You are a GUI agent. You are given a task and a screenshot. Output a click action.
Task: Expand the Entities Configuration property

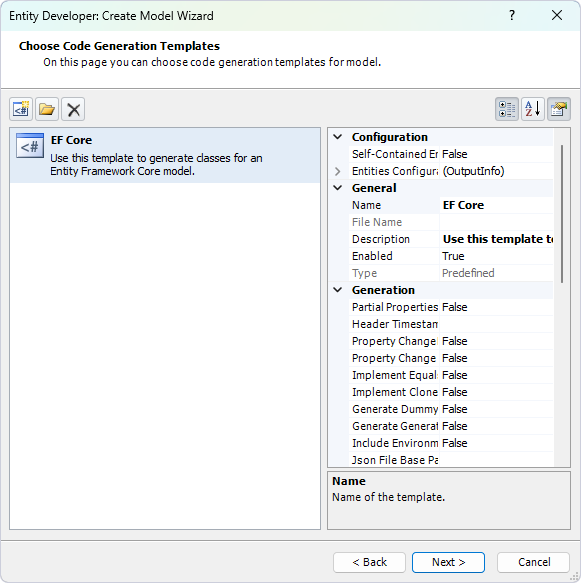click(x=338, y=171)
